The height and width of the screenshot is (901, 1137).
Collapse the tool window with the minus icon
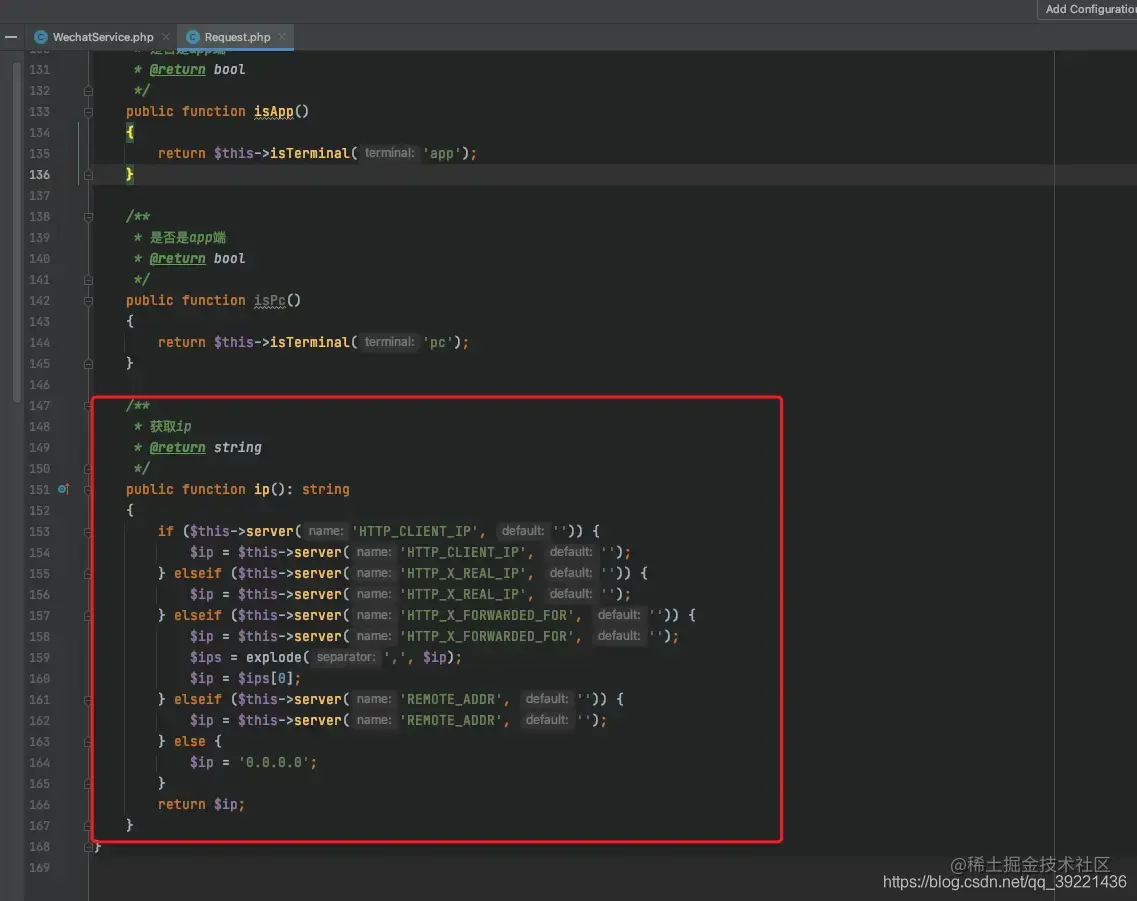click(x=11, y=37)
